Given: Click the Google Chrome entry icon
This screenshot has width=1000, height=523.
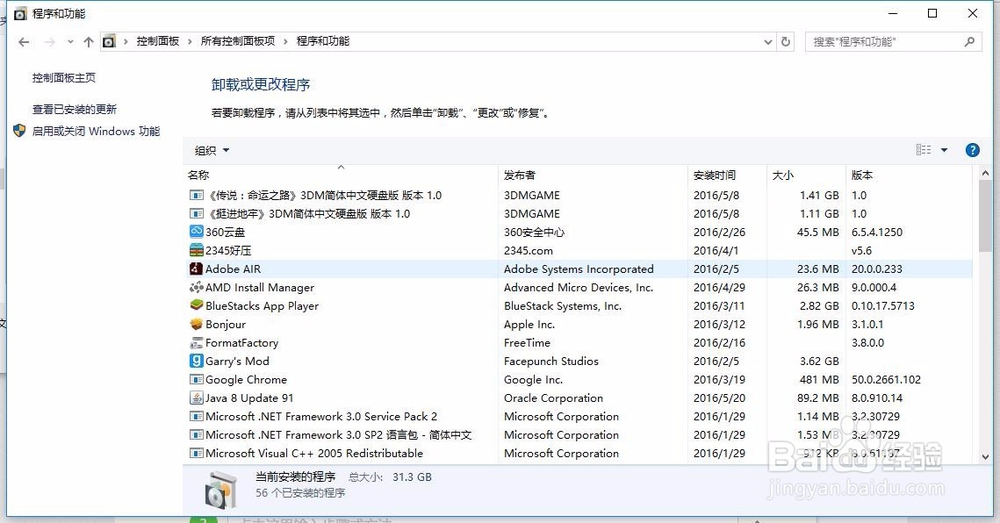Looking at the screenshot, I should coord(196,379).
